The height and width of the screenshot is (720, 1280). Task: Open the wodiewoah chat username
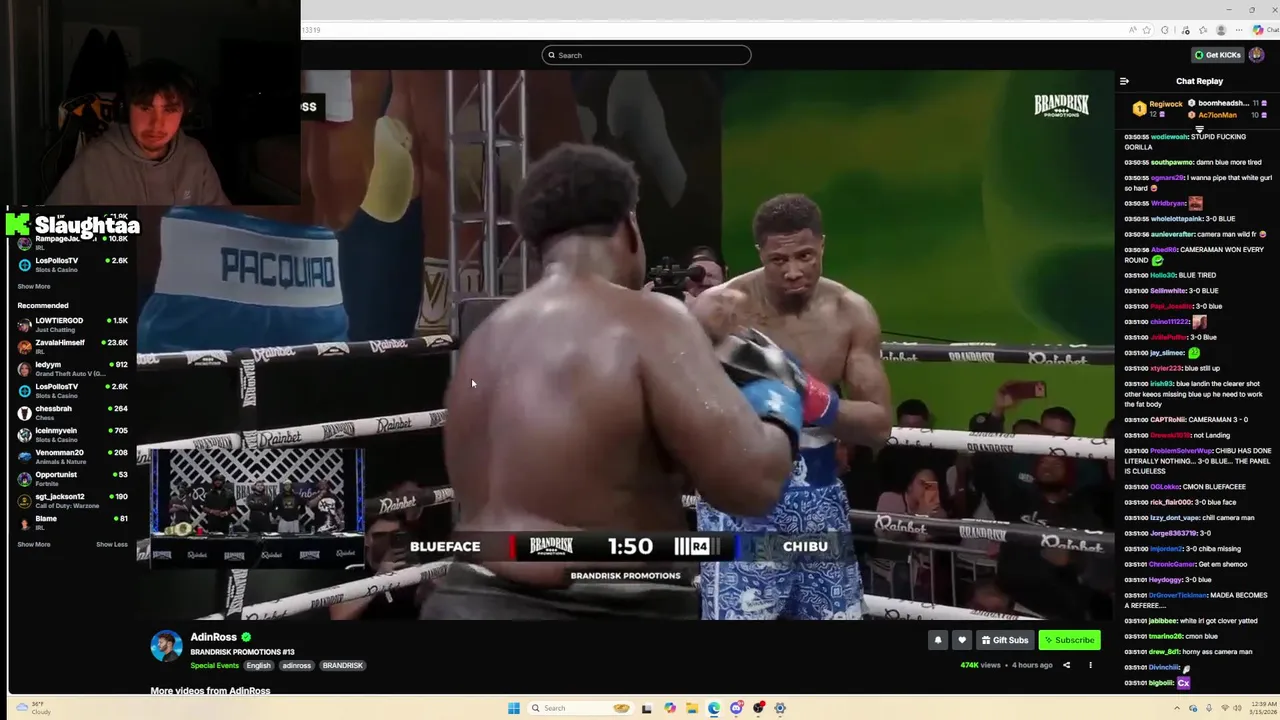[x=1169, y=137]
